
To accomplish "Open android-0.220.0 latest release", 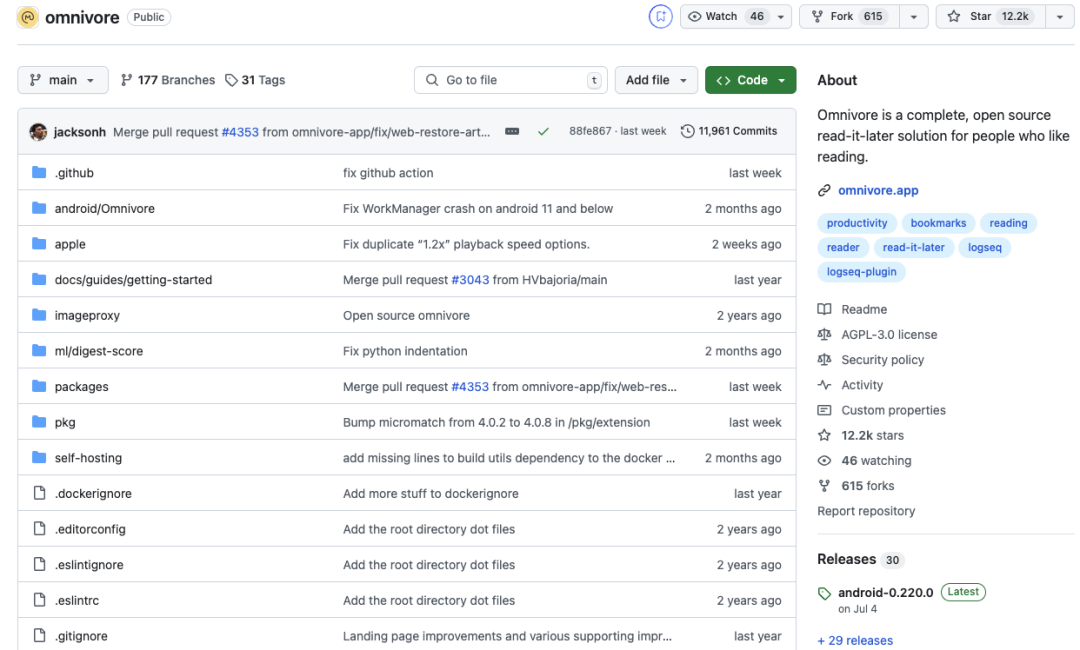I will click(x=885, y=592).
